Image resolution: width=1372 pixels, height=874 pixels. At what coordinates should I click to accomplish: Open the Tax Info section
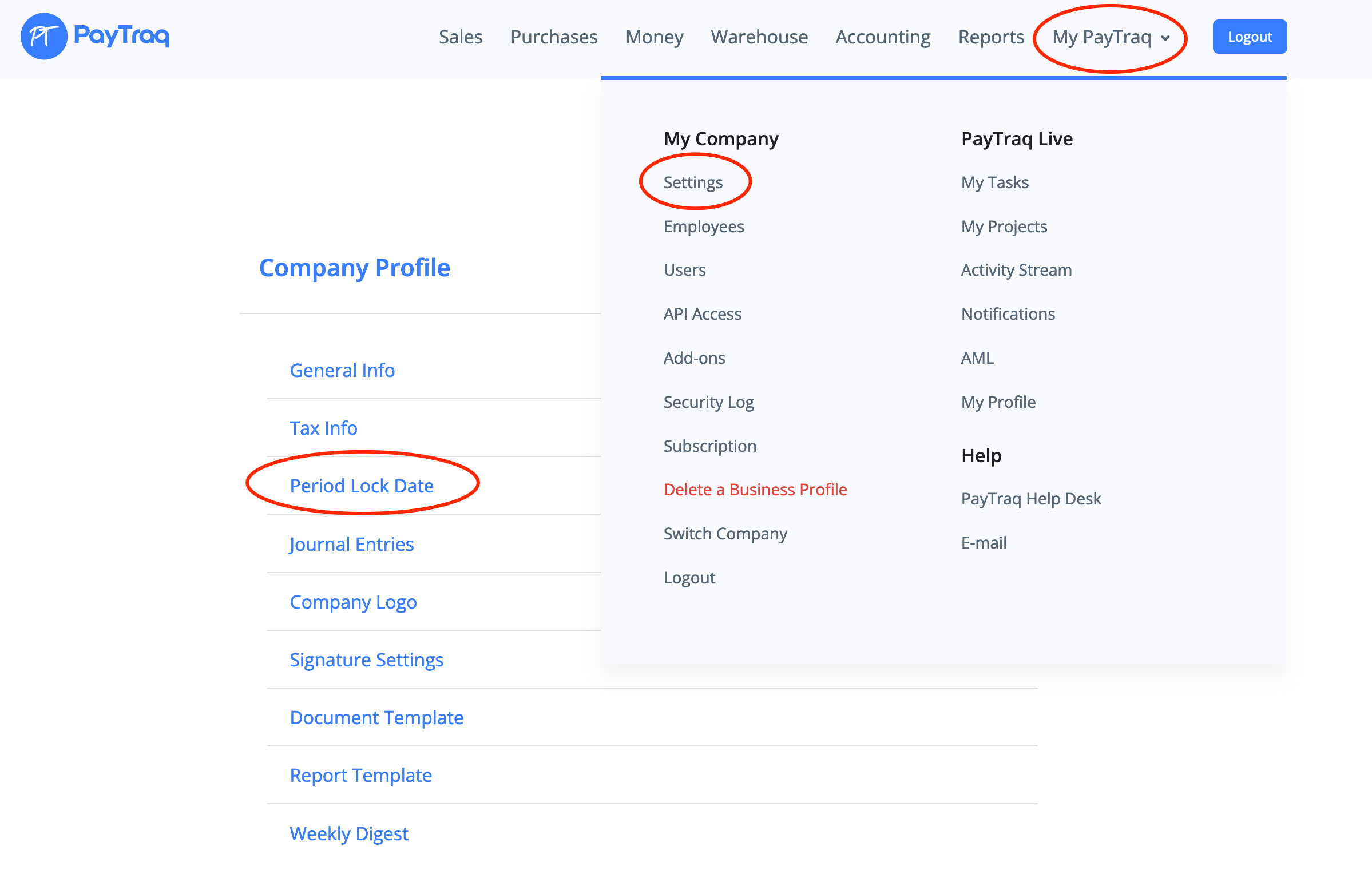tap(323, 428)
